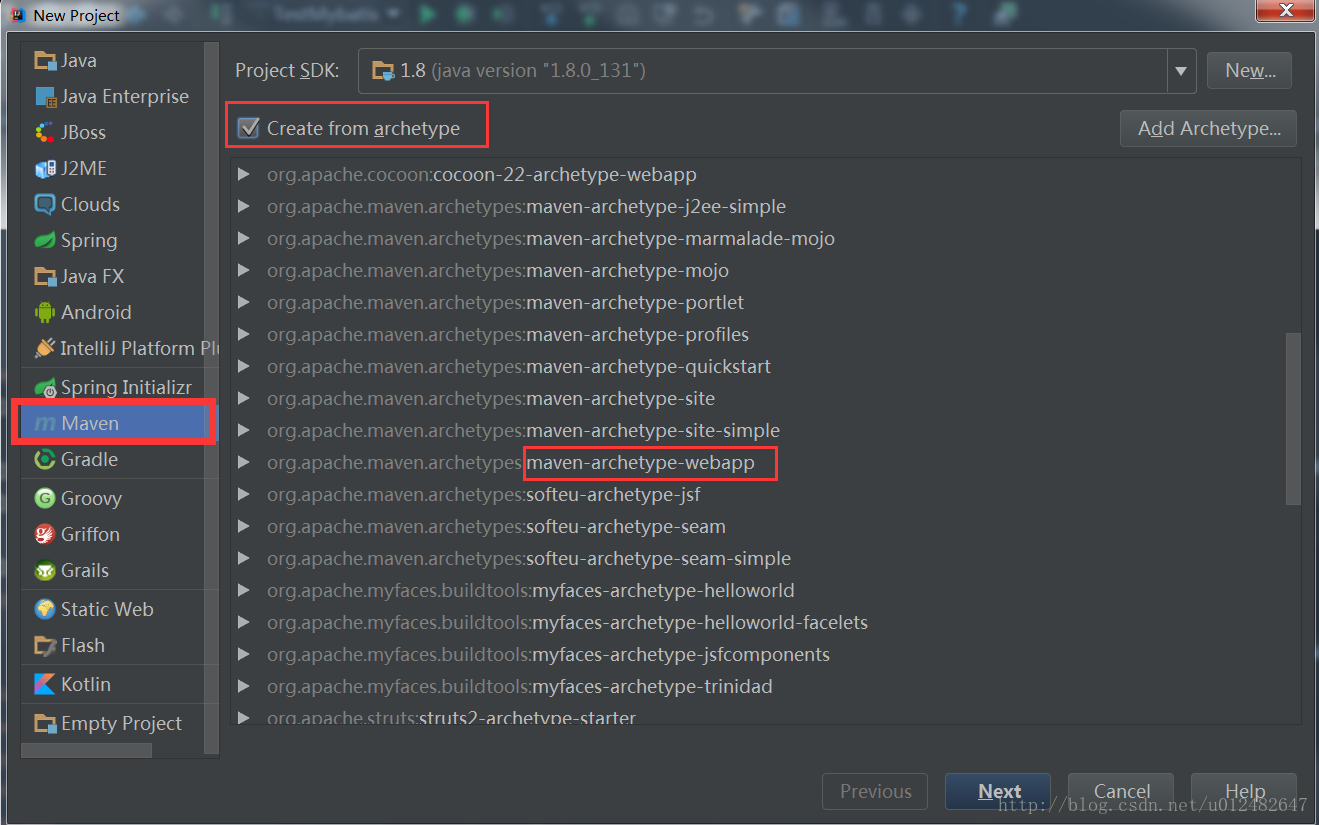
Task: Pick the Empty Project icon
Action: 45,723
